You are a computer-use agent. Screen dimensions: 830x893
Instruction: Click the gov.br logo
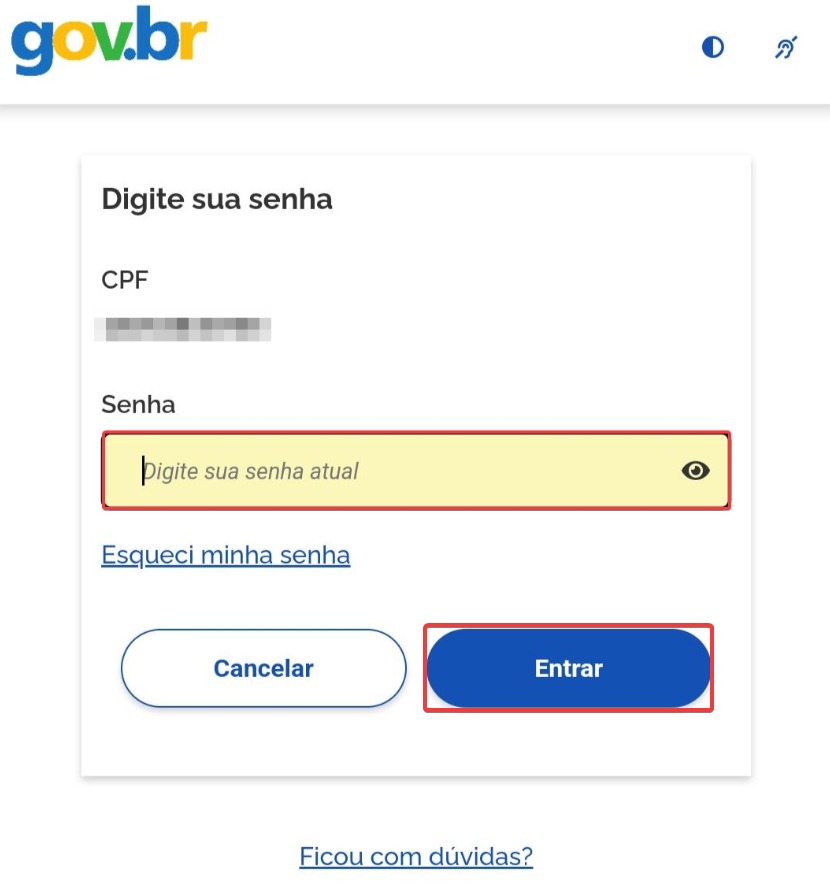click(x=109, y=40)
